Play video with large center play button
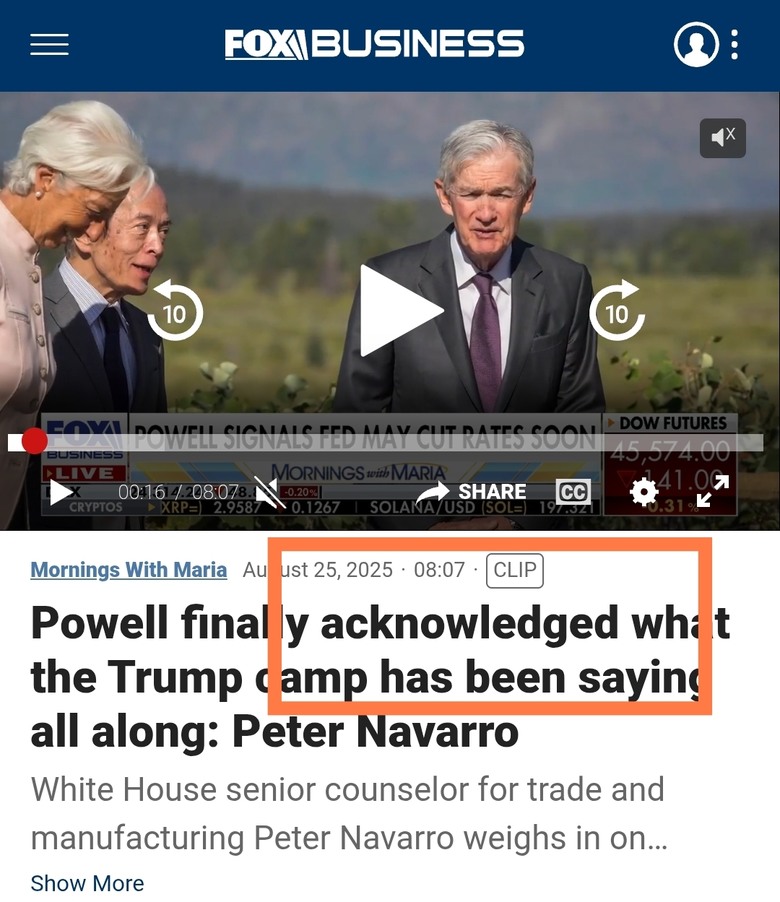The width and height of the screenshot is (780, 902). click(400, 311)
